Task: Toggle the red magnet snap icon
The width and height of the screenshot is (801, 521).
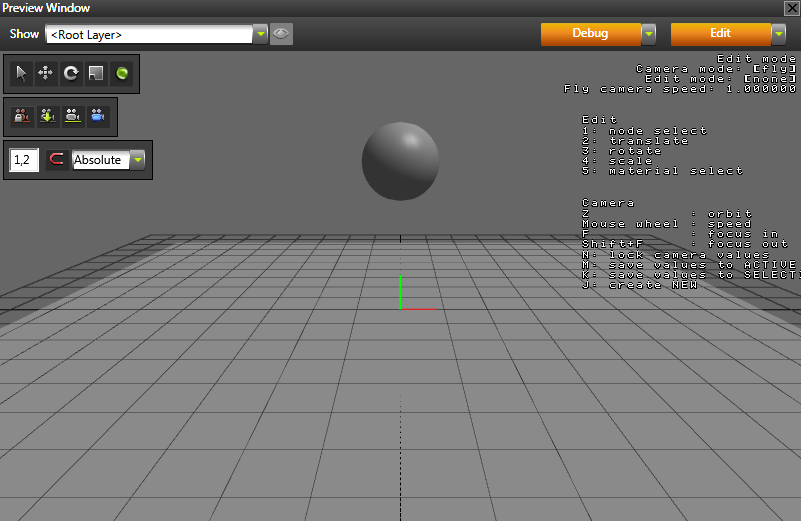Action: coord(57,159)
